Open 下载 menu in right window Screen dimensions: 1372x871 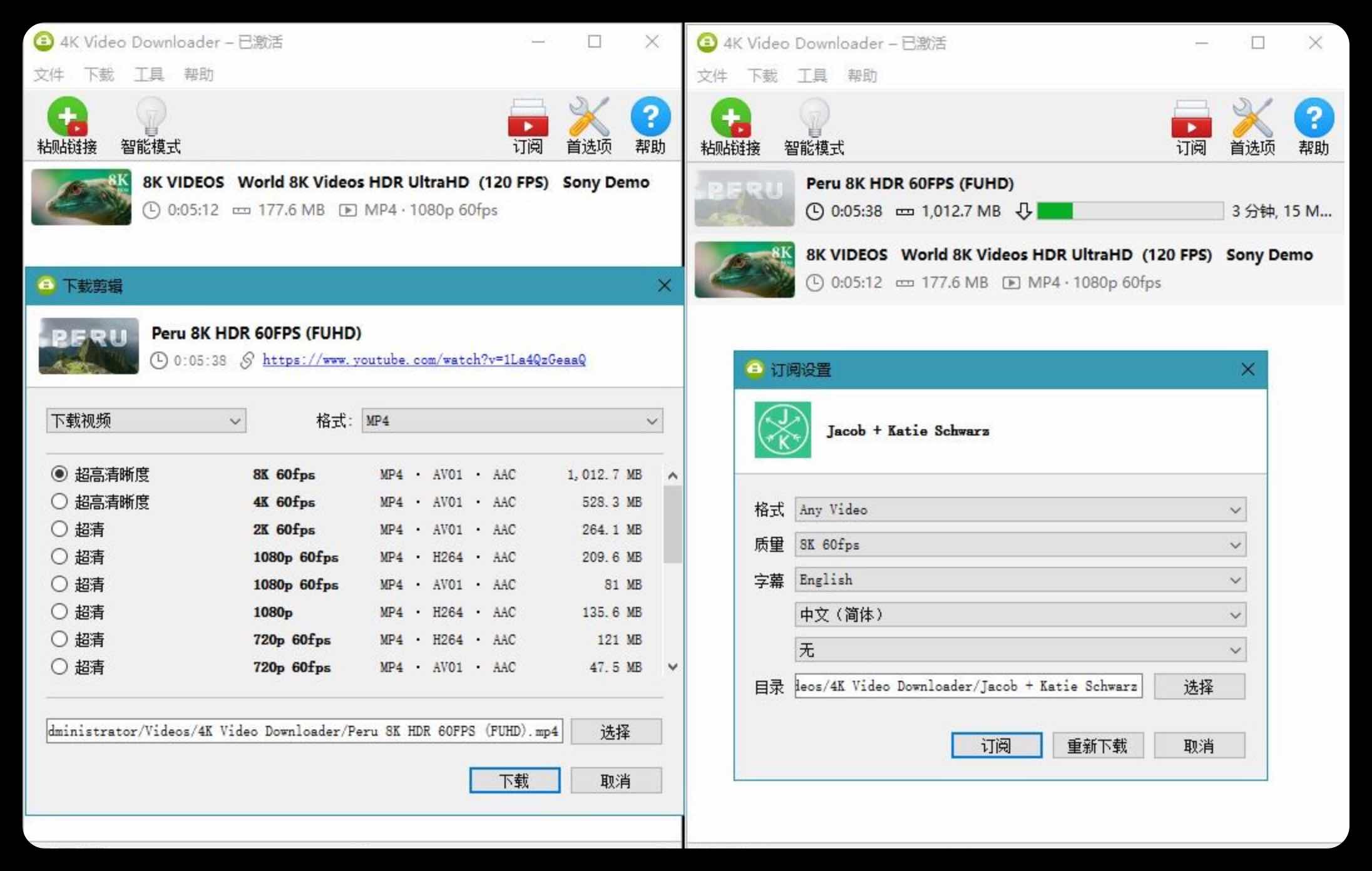point(762,76)
